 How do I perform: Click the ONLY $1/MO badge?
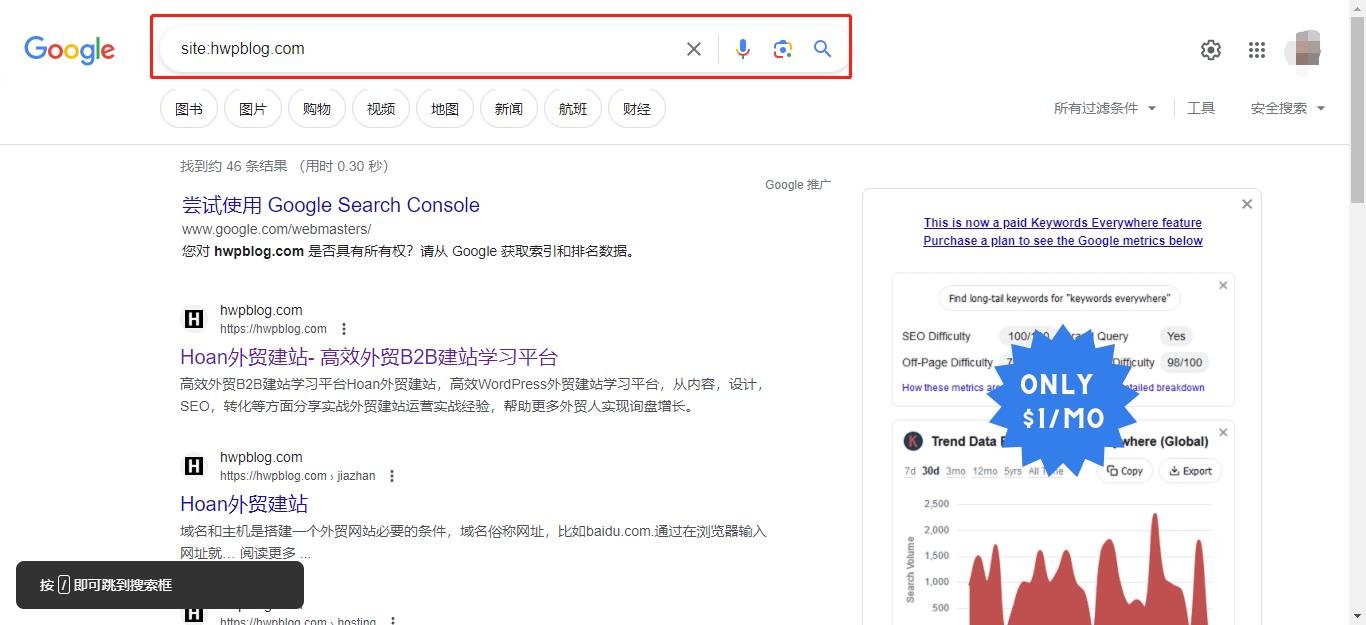1063,401
